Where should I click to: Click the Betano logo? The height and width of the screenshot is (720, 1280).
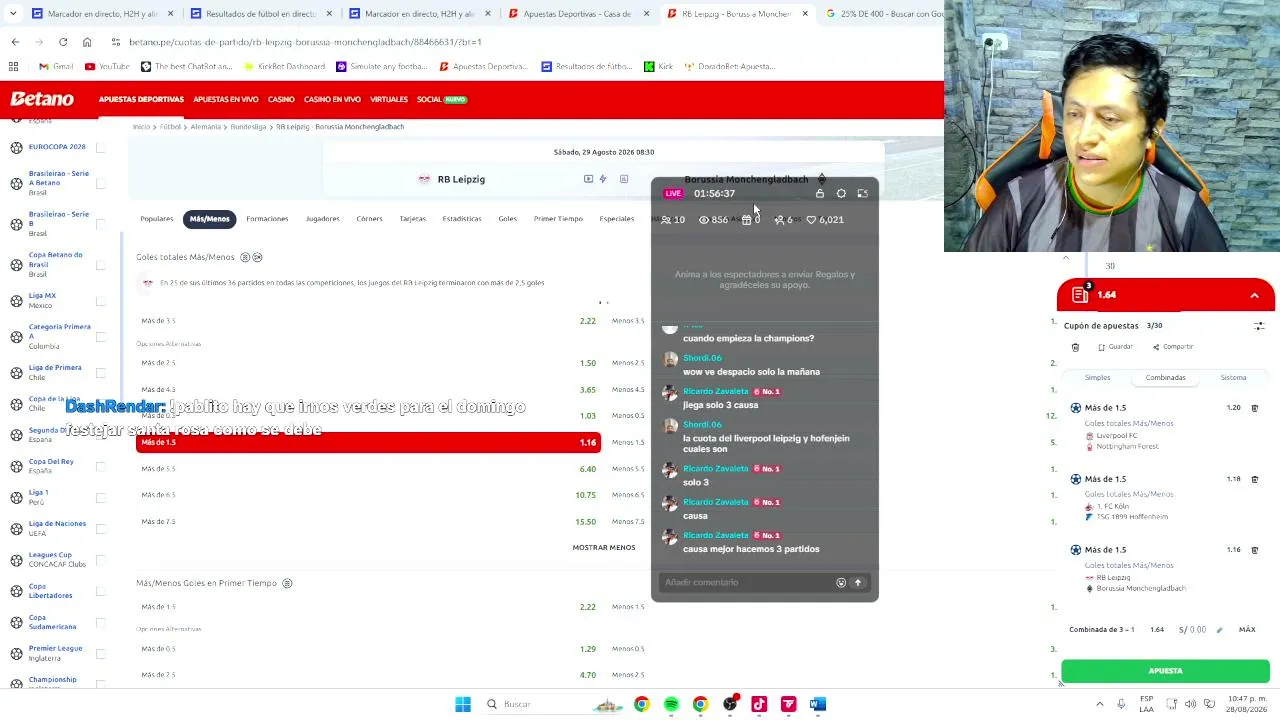[42, 99]
